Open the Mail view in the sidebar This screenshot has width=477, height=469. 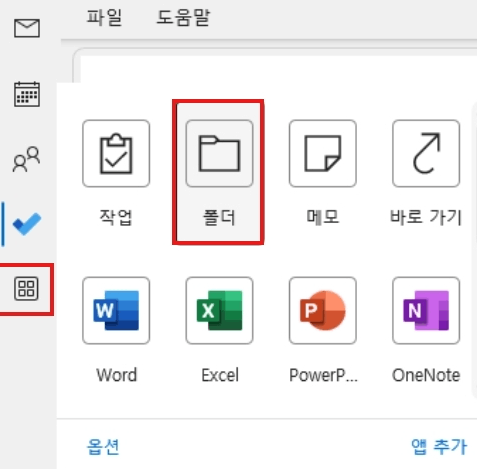(27, 28)
